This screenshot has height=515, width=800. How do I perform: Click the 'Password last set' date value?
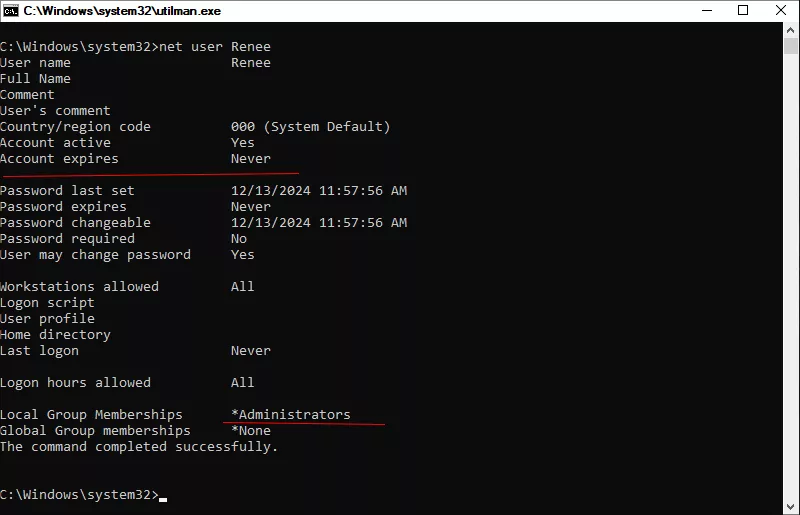(319, 190)
